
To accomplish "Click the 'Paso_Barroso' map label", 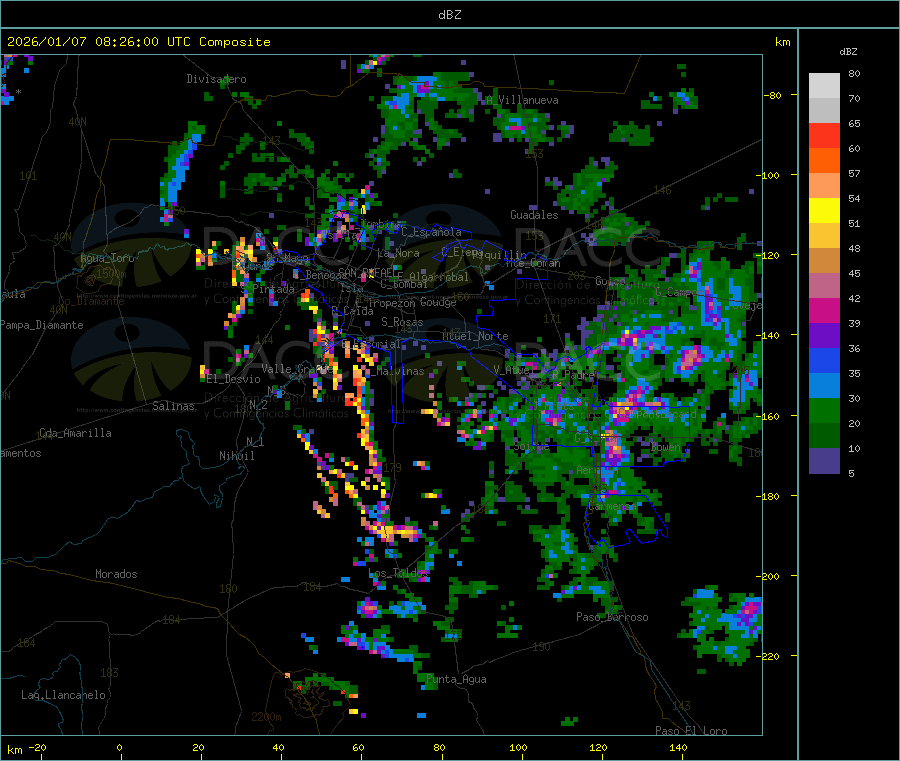I will click(x=612, y=617).
